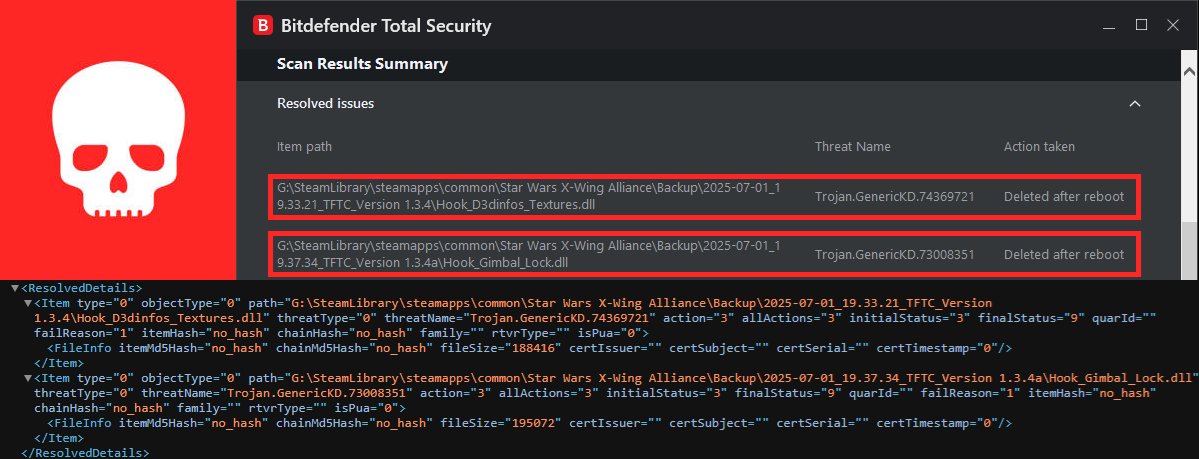Click threat name Trojan.GenericKD.74369721 in results table
This screenshot has height=459, width=1199.
click(895, 197)
